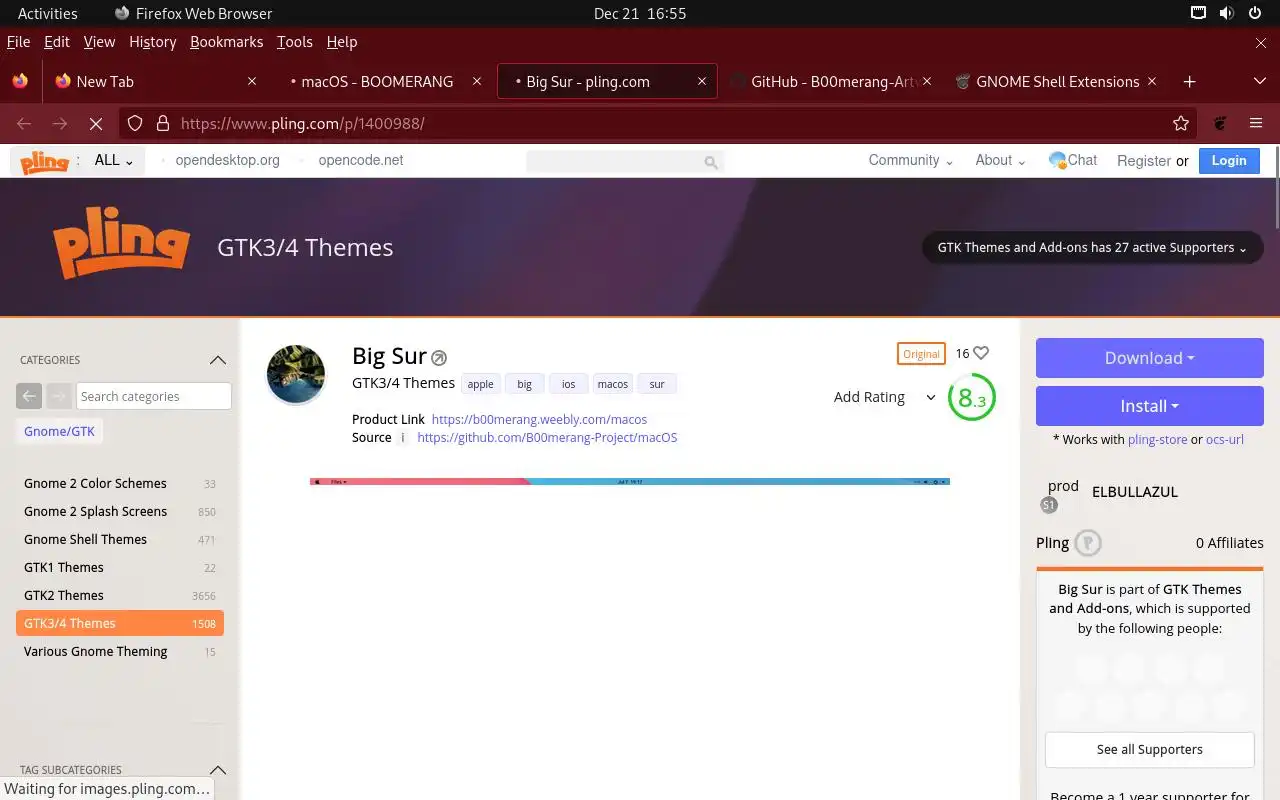Click the Big Sur product avatar image
The width and height of the screenshot is (1280, 800).
coord(296,374)
